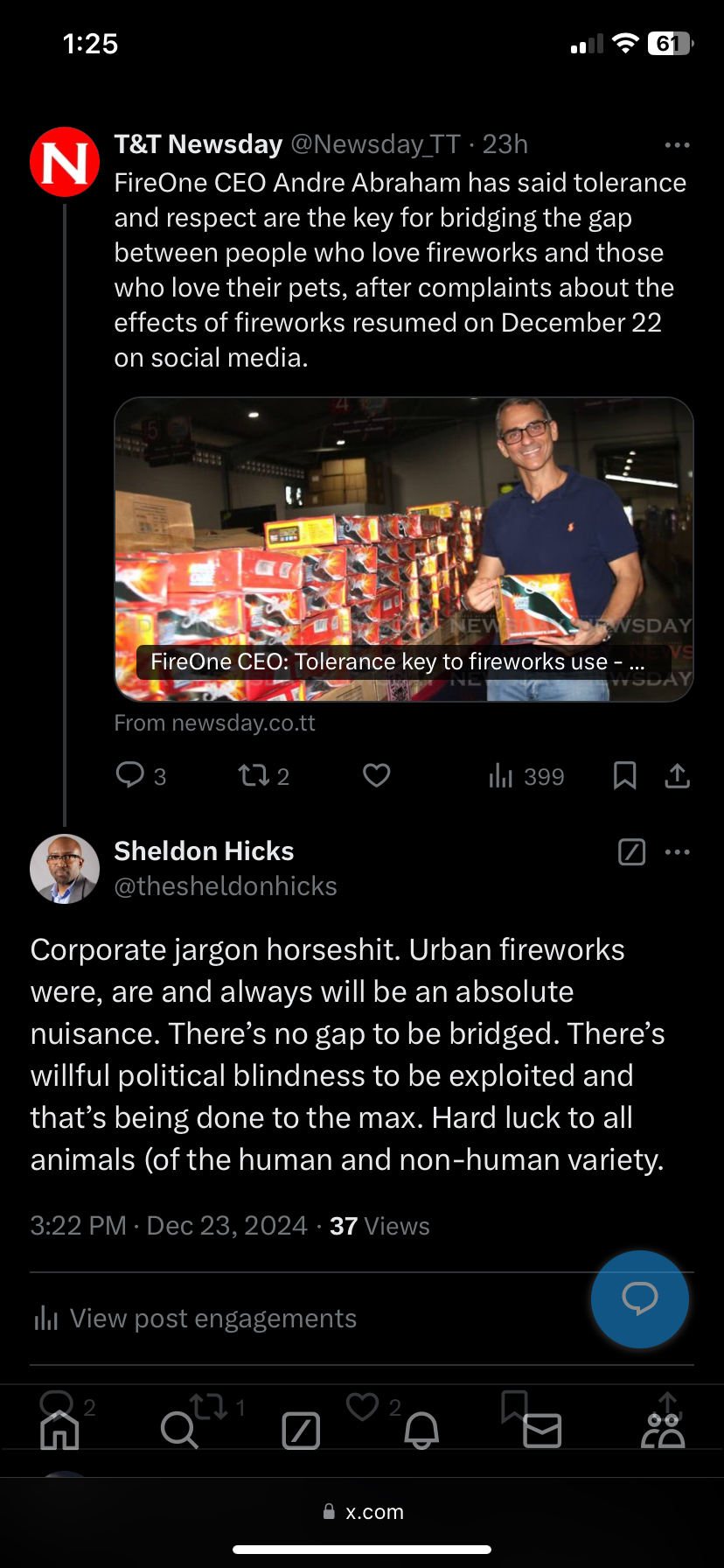Open Grok from bottom navigation
The height and width of the screenshot is (1568, 724).
(301, 1431)
